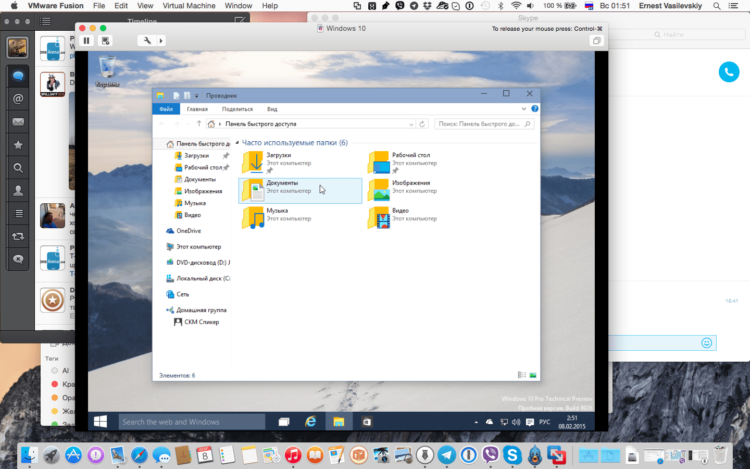Select the Изображения folder tile
The width and height of the screenshot is (750, 469).
point(426,190)
